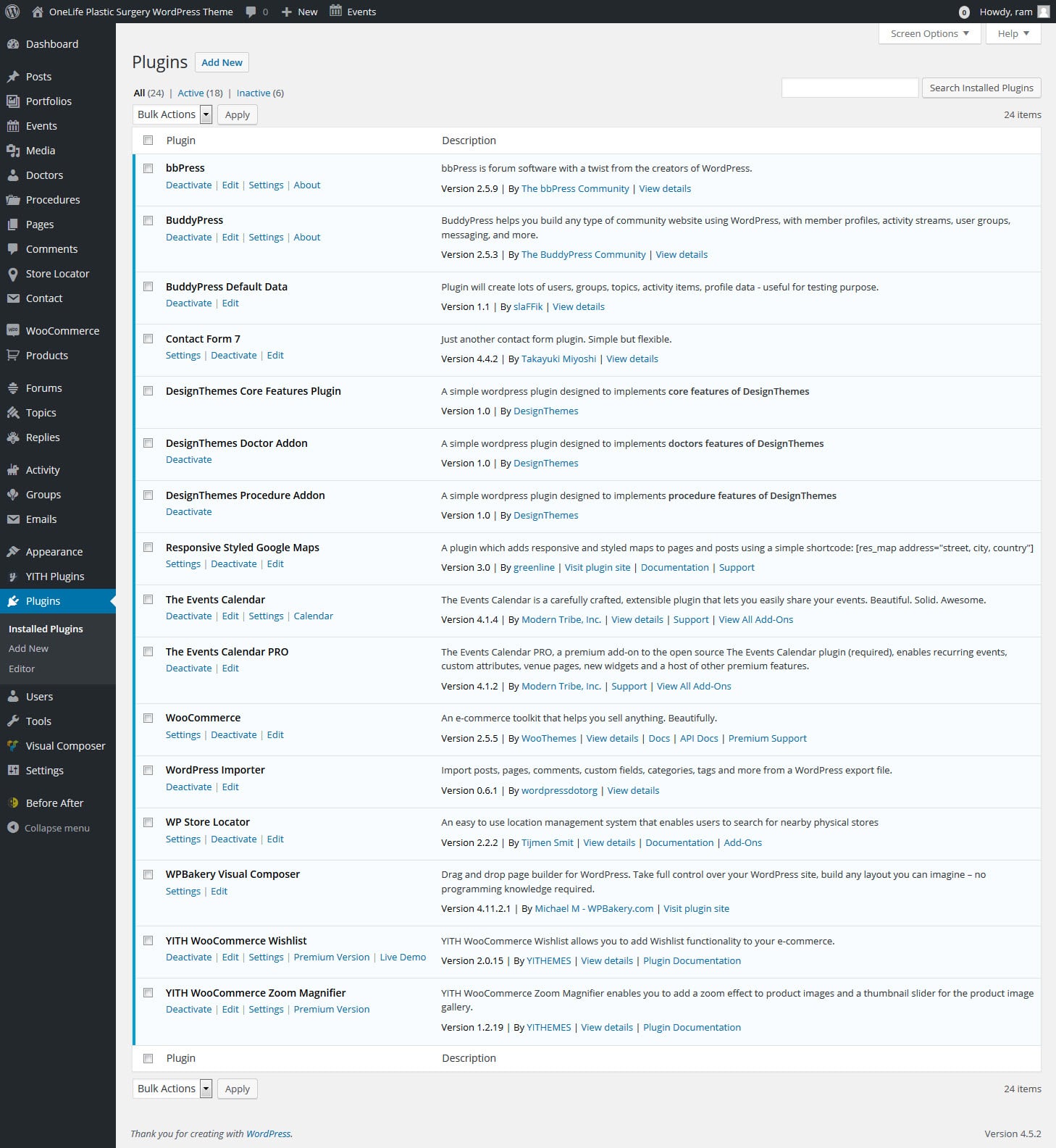The width and height of the screenshot is (1056, 1148).
Task: Click the Add New button beside Plugins heading
Action: 222,62
